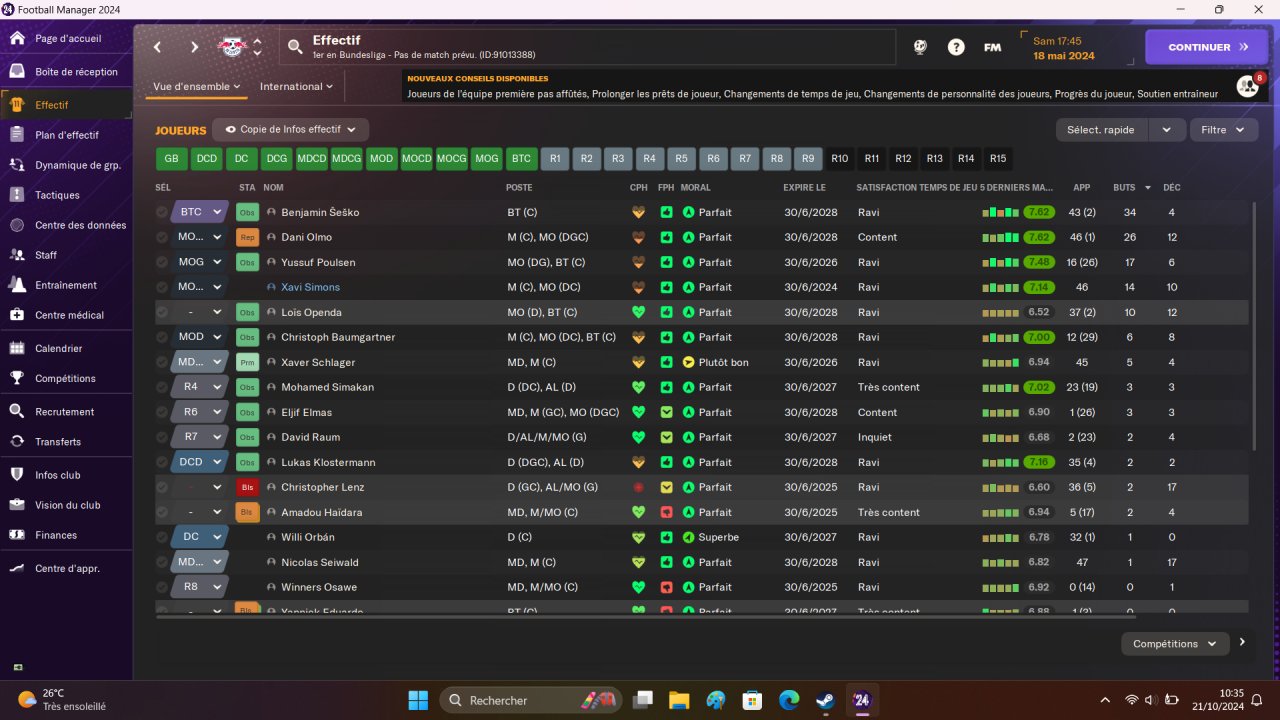Open the Vue d'ensemble tab menu
The image size is (1280, 720).
[197, 87]
